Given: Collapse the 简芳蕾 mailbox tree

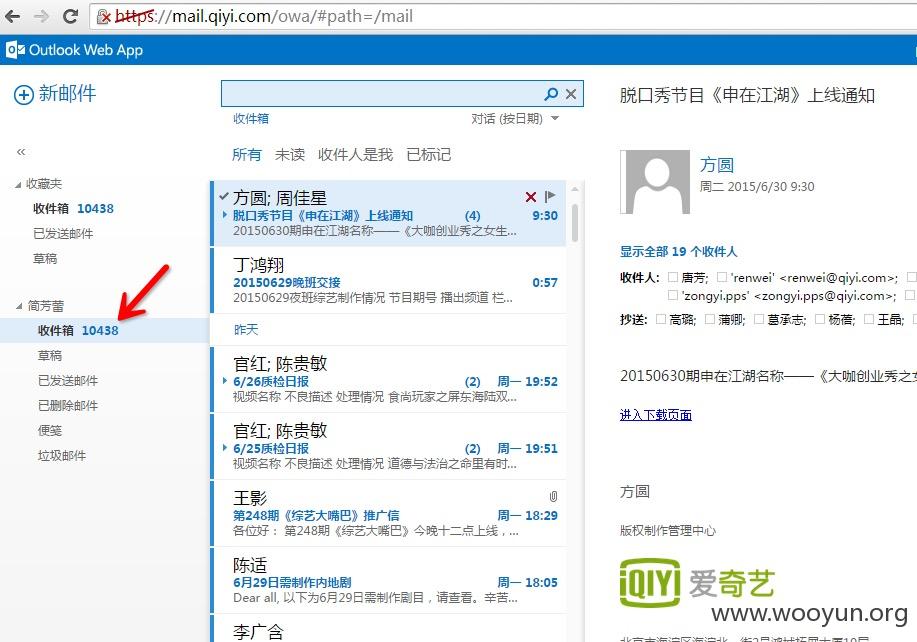Looking at the screenshot, I should [x=19, y=306].
